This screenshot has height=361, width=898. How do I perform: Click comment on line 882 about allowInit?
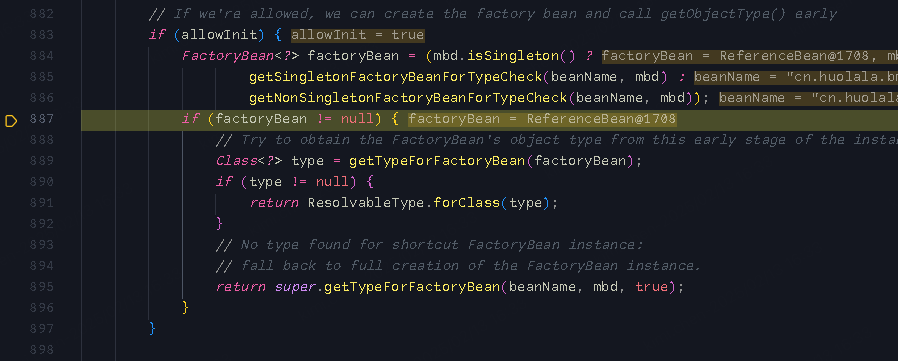pos(493,14)
